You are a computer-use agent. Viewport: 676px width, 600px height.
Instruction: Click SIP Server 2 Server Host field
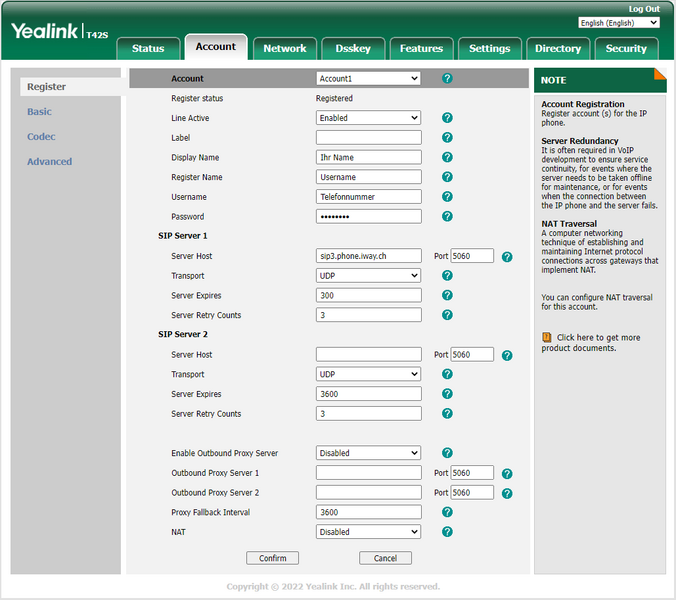369,355
